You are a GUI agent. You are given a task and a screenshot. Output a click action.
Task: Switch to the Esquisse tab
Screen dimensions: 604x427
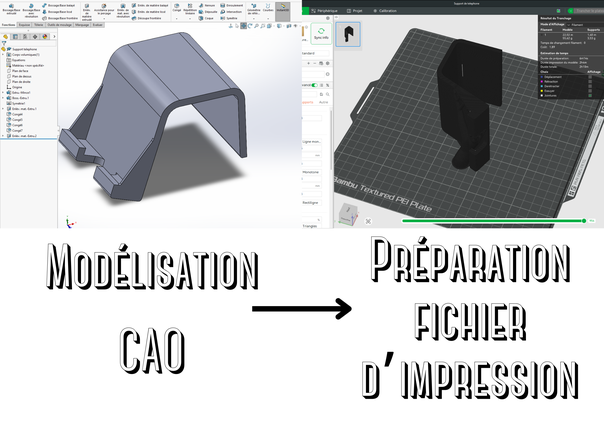click(x=24, y=25)
